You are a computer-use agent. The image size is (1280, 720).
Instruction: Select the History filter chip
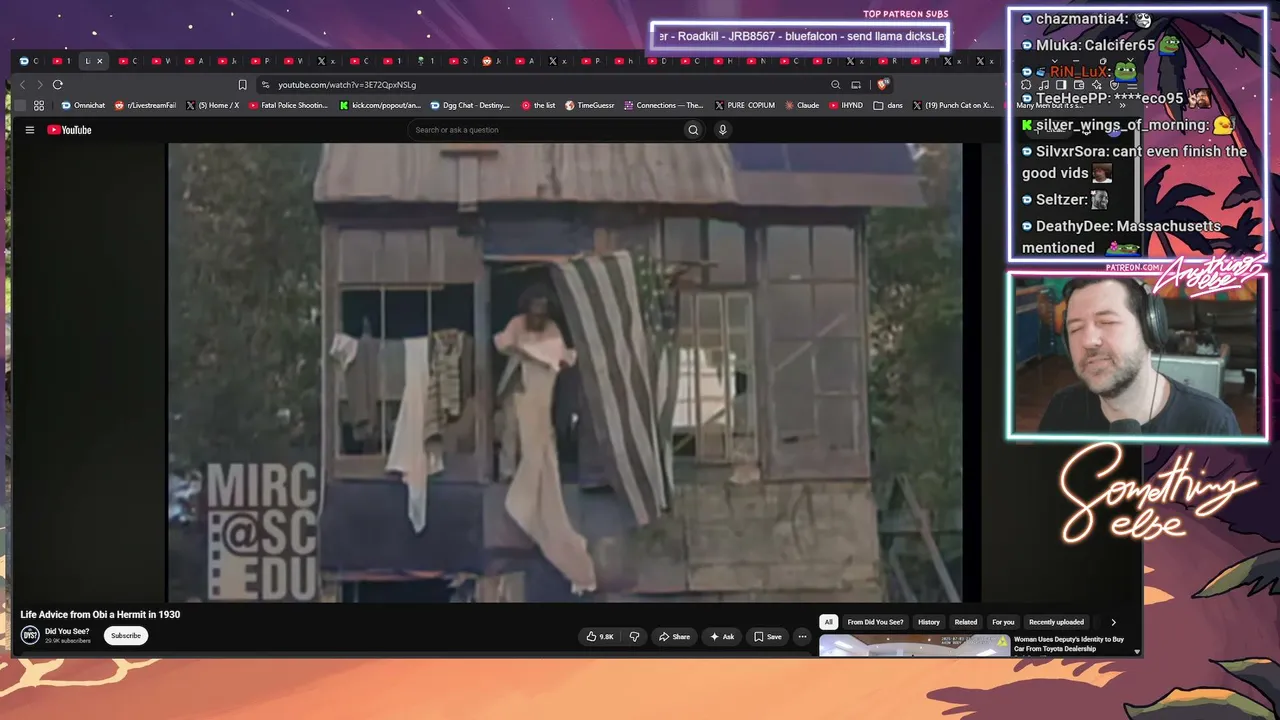pos(929,622)
